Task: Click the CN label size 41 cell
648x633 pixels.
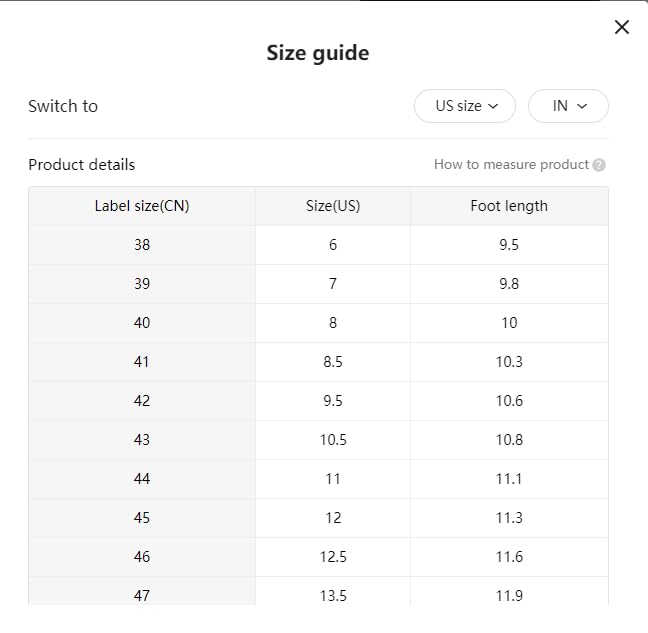Action: (x=142, y=362)
